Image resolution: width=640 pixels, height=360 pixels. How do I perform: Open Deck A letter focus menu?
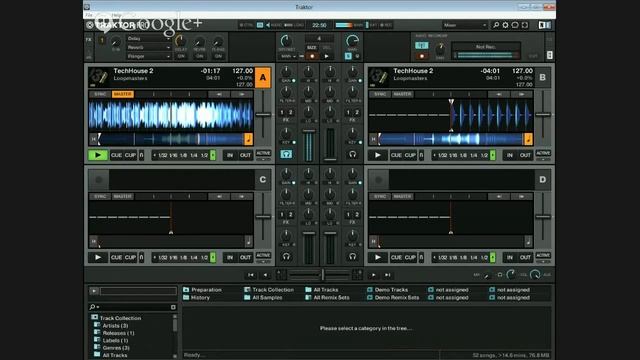(x=263, y=78)
